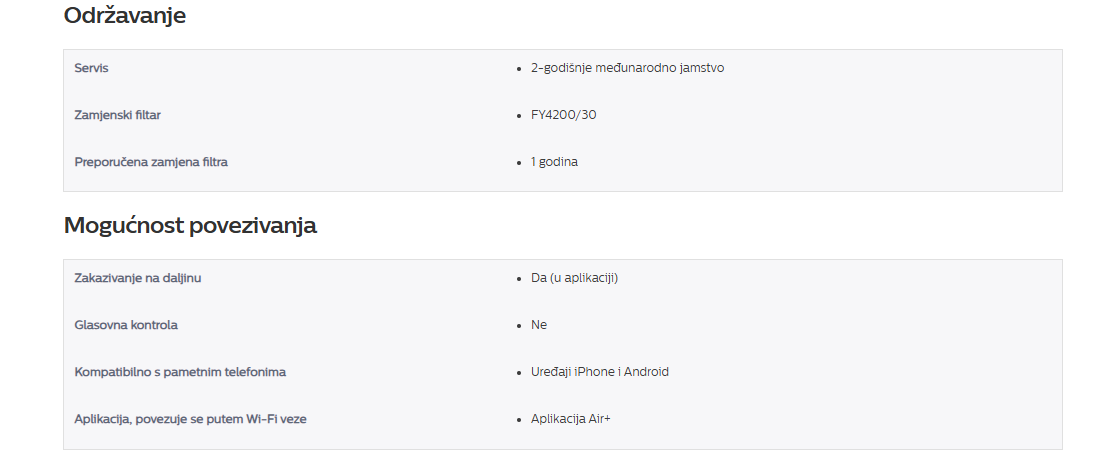Click the Ne value for voice control
Viewport: 1096px width, 463px height.
click(539, 325)
